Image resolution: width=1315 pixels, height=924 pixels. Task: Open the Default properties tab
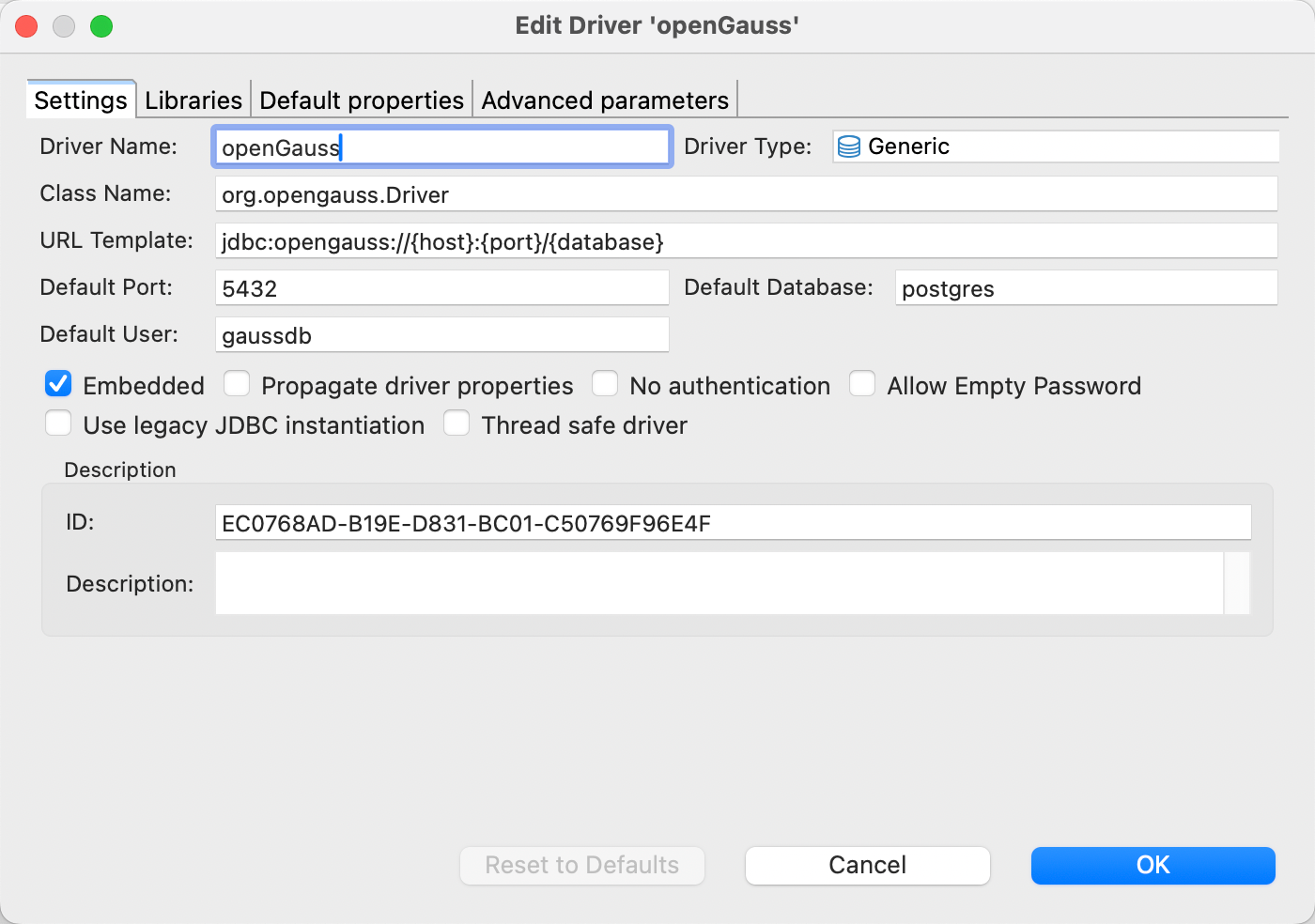pyautogui.click(x=362, y=100)
